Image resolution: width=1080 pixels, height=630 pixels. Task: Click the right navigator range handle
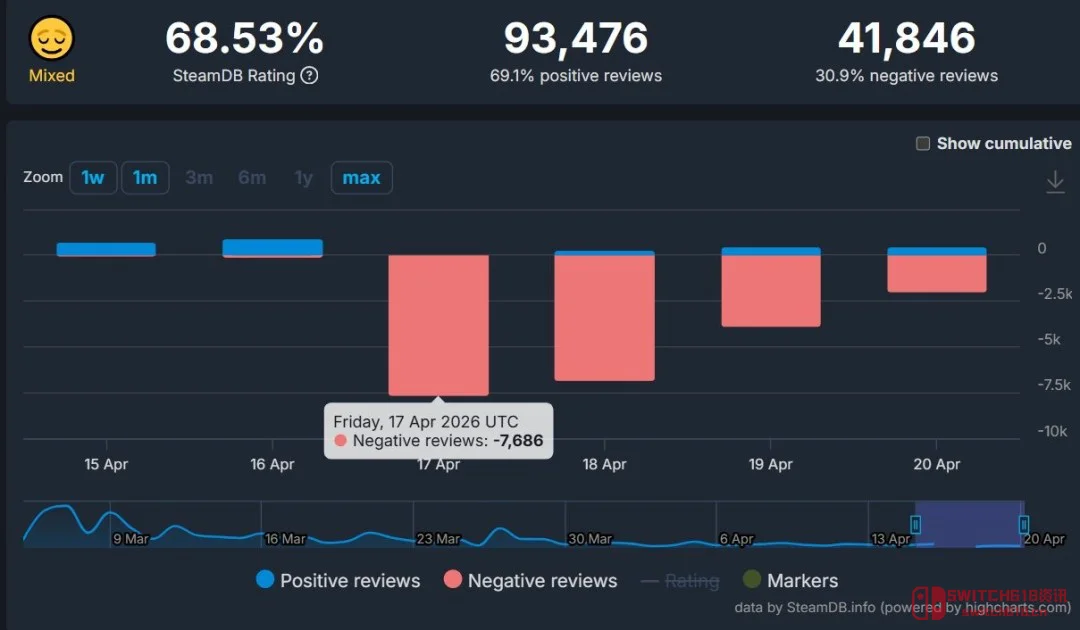(1024, 524)
